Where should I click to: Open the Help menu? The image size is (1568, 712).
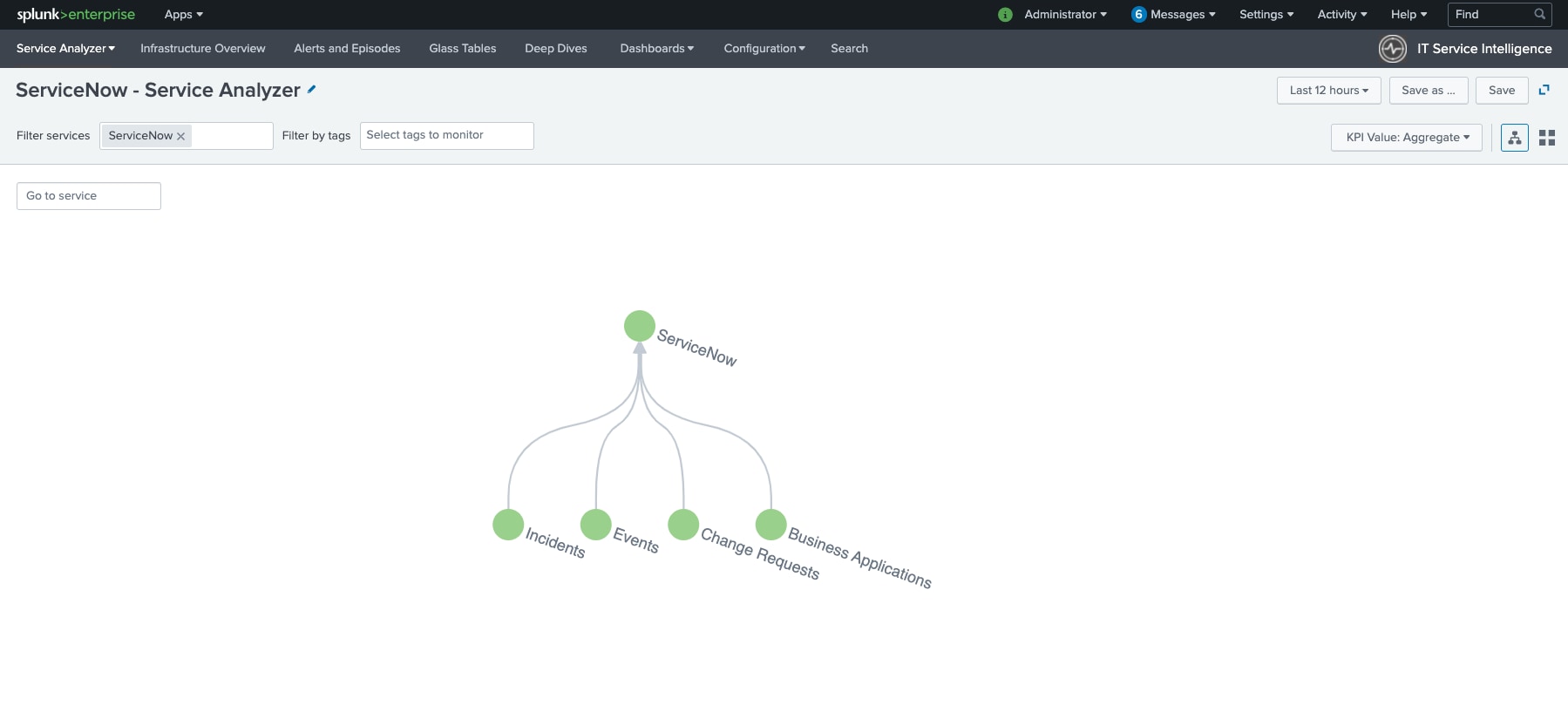1408,14
